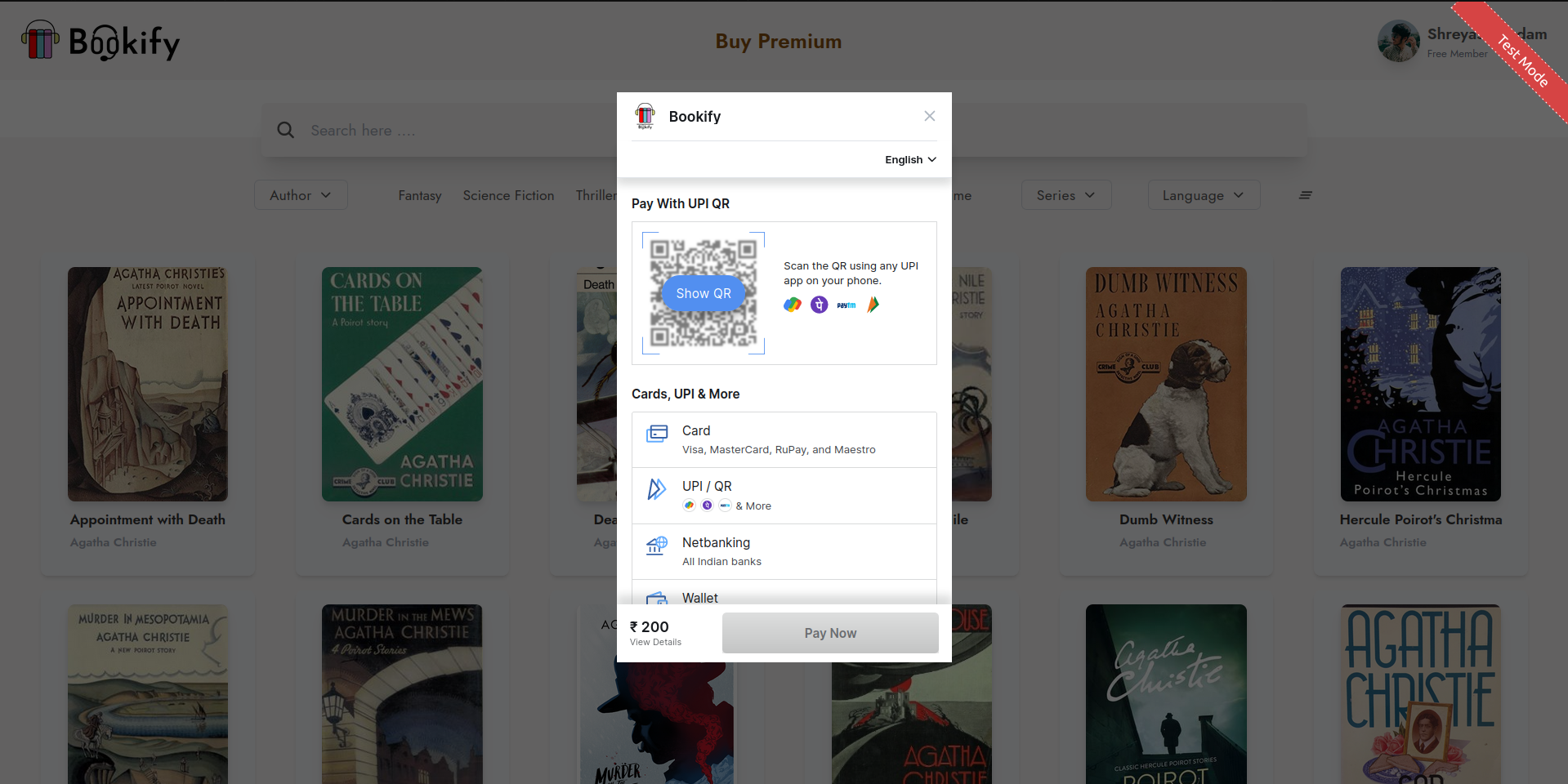
Task: Click the Dumb Witness title text
Action: (1166, 519)
